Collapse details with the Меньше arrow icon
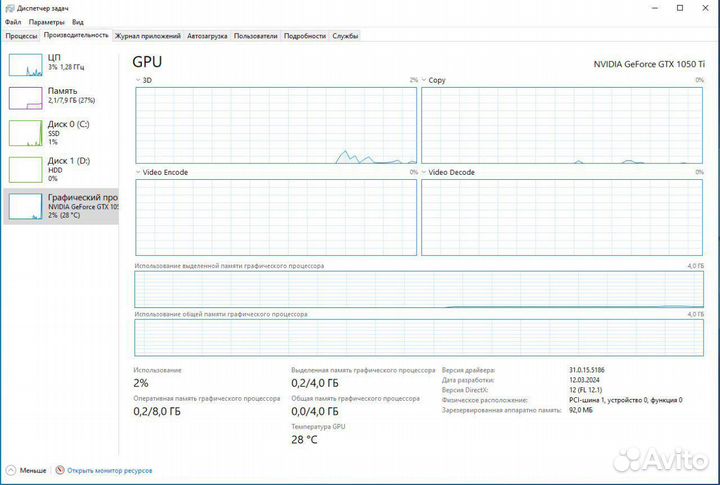The height and width of the screenshot is (485, 720). 11,470
